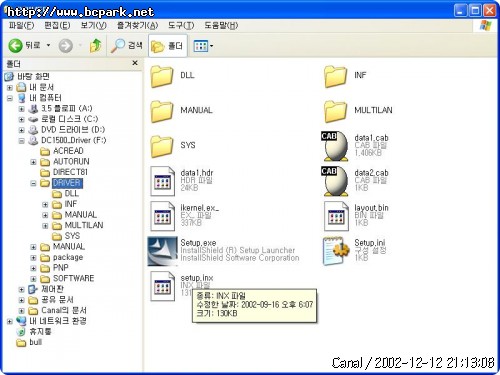Select the Setup.ini configuration file icon
Image resolution: width=500 pixels, height=375 pixels.
coord(336,251)
